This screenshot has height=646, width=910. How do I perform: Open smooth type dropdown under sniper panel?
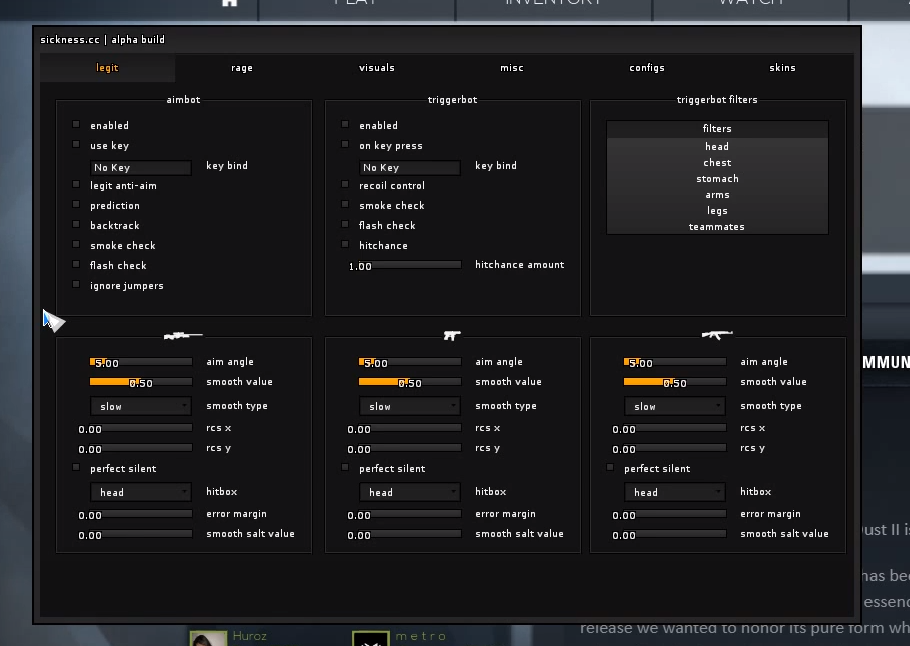[141, 406]
